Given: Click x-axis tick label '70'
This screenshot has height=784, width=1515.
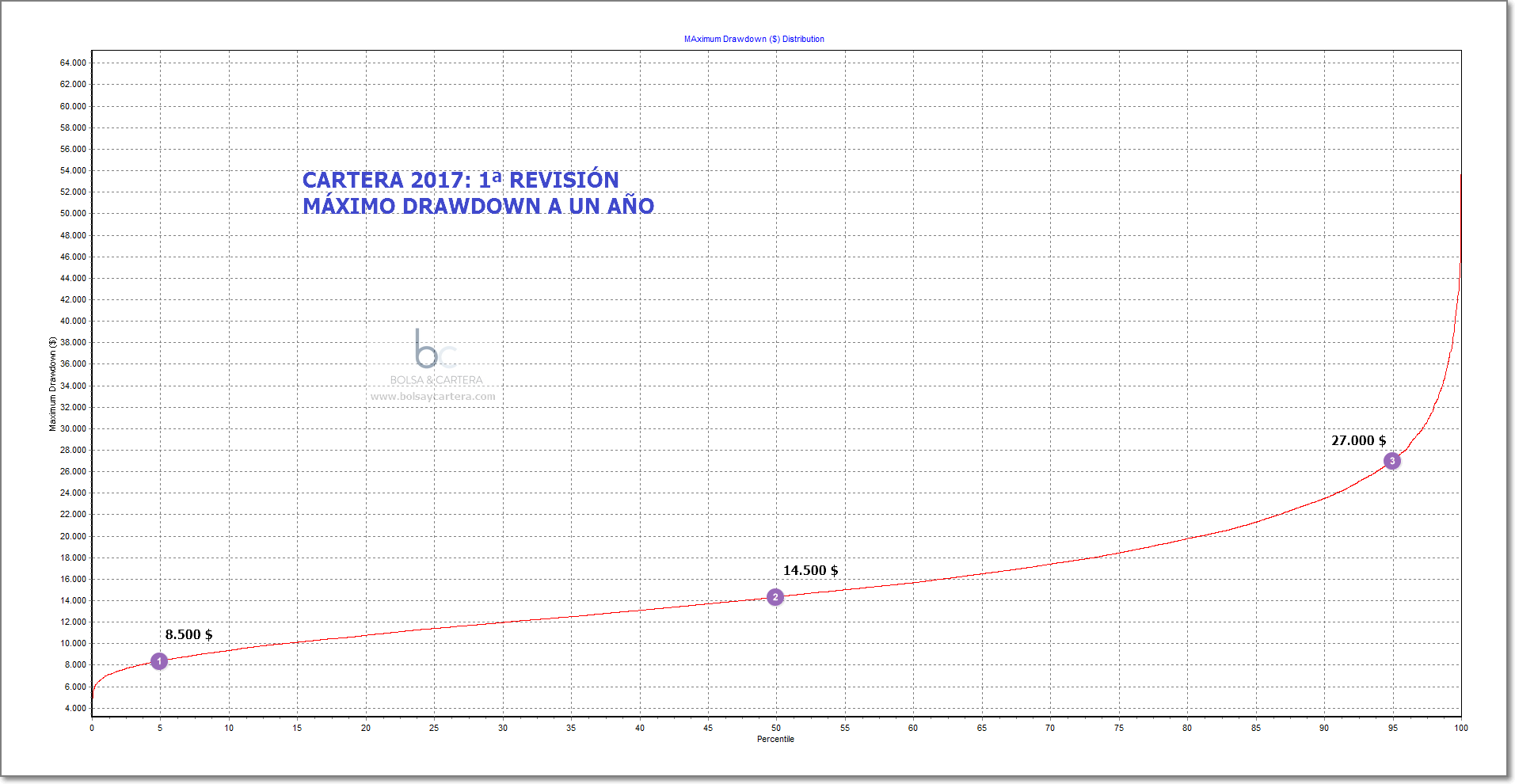Looking at the screenshot, I should point(1050,728).
